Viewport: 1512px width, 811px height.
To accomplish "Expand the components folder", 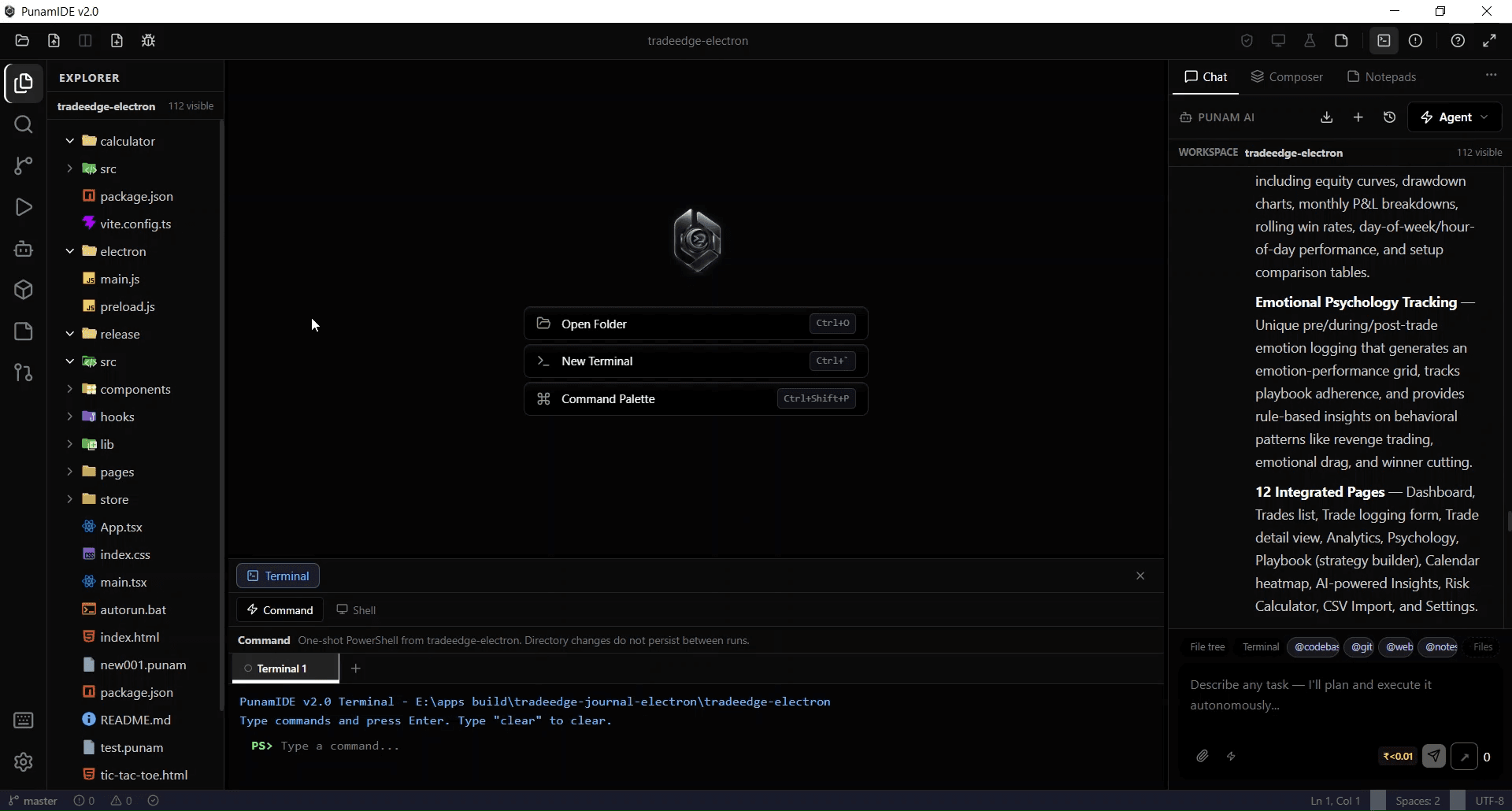I will (69, 389).
